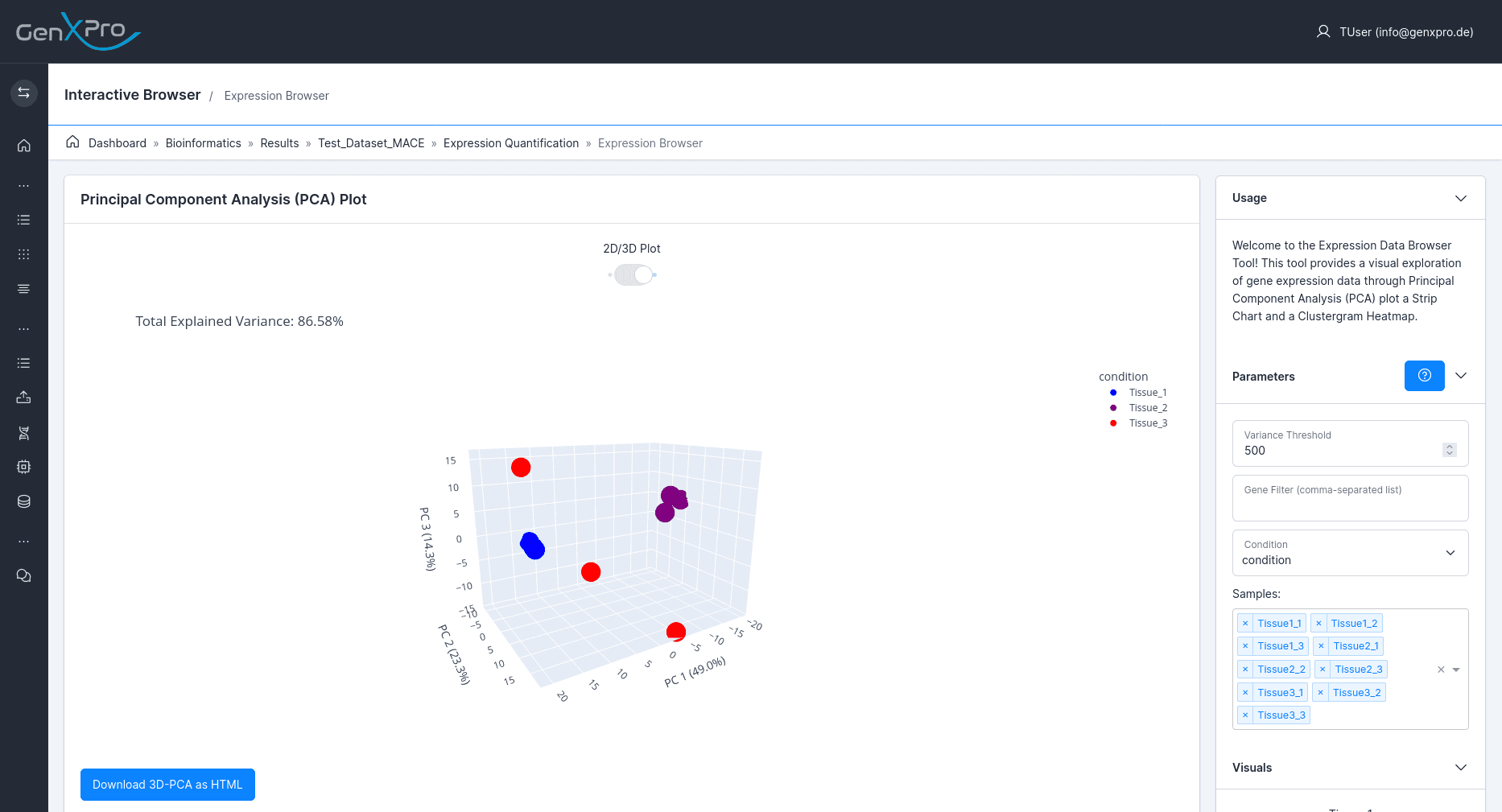Click the user profile icon in header
This screenshot has width=1502, height=812.
(x=1323, y=32)
